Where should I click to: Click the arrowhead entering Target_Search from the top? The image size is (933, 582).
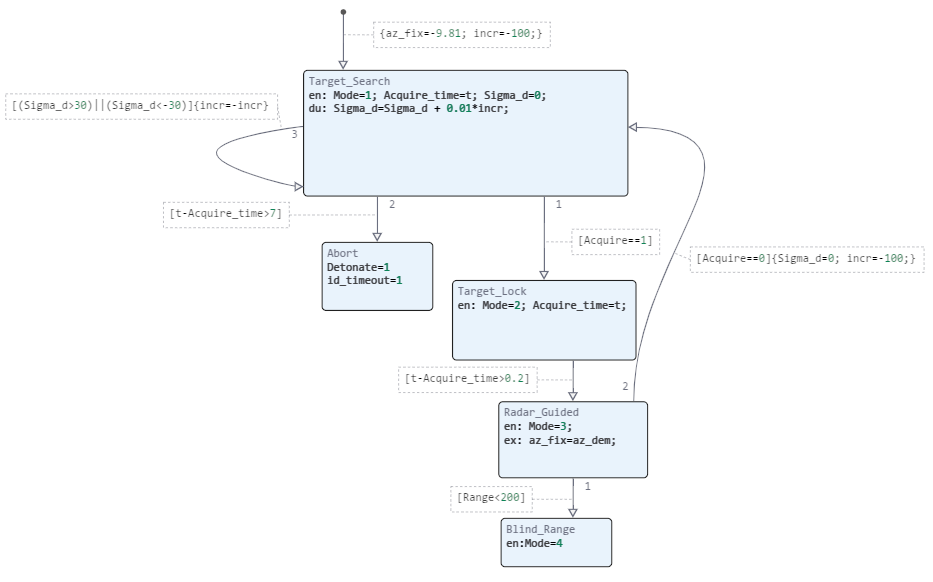click(x=343, y=64)
